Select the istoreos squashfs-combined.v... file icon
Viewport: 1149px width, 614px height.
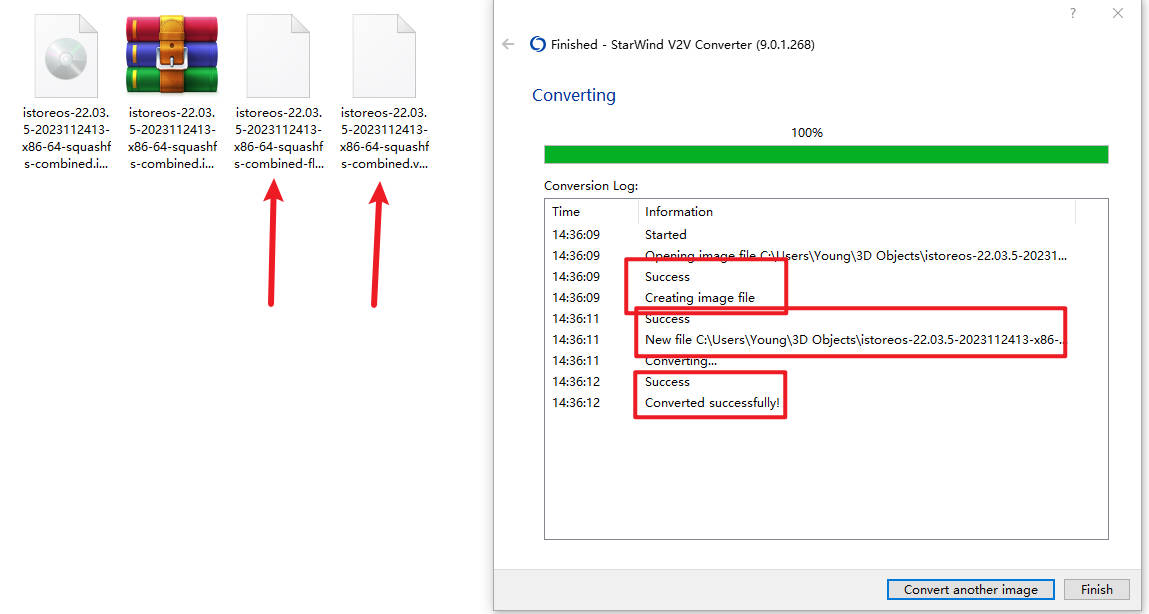[384, 56]
